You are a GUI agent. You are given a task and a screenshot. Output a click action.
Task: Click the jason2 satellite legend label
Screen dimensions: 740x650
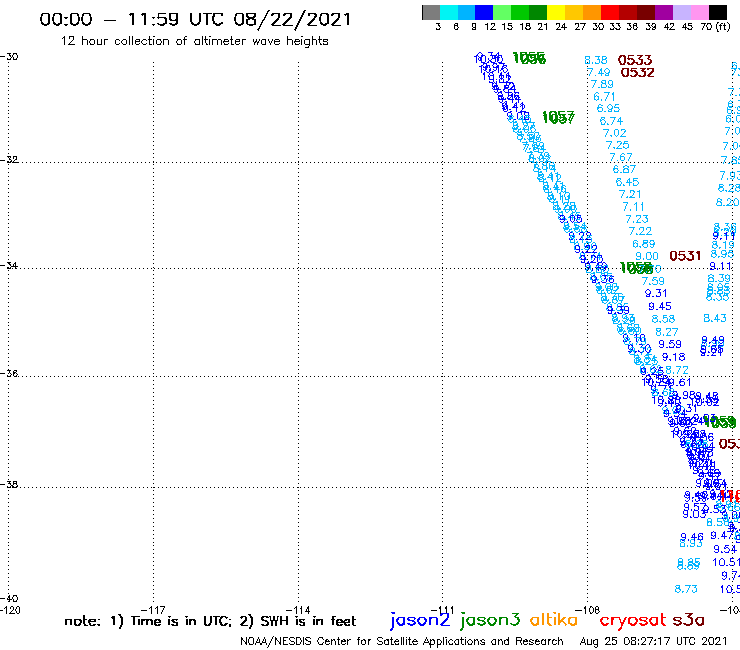coord(420,620)
